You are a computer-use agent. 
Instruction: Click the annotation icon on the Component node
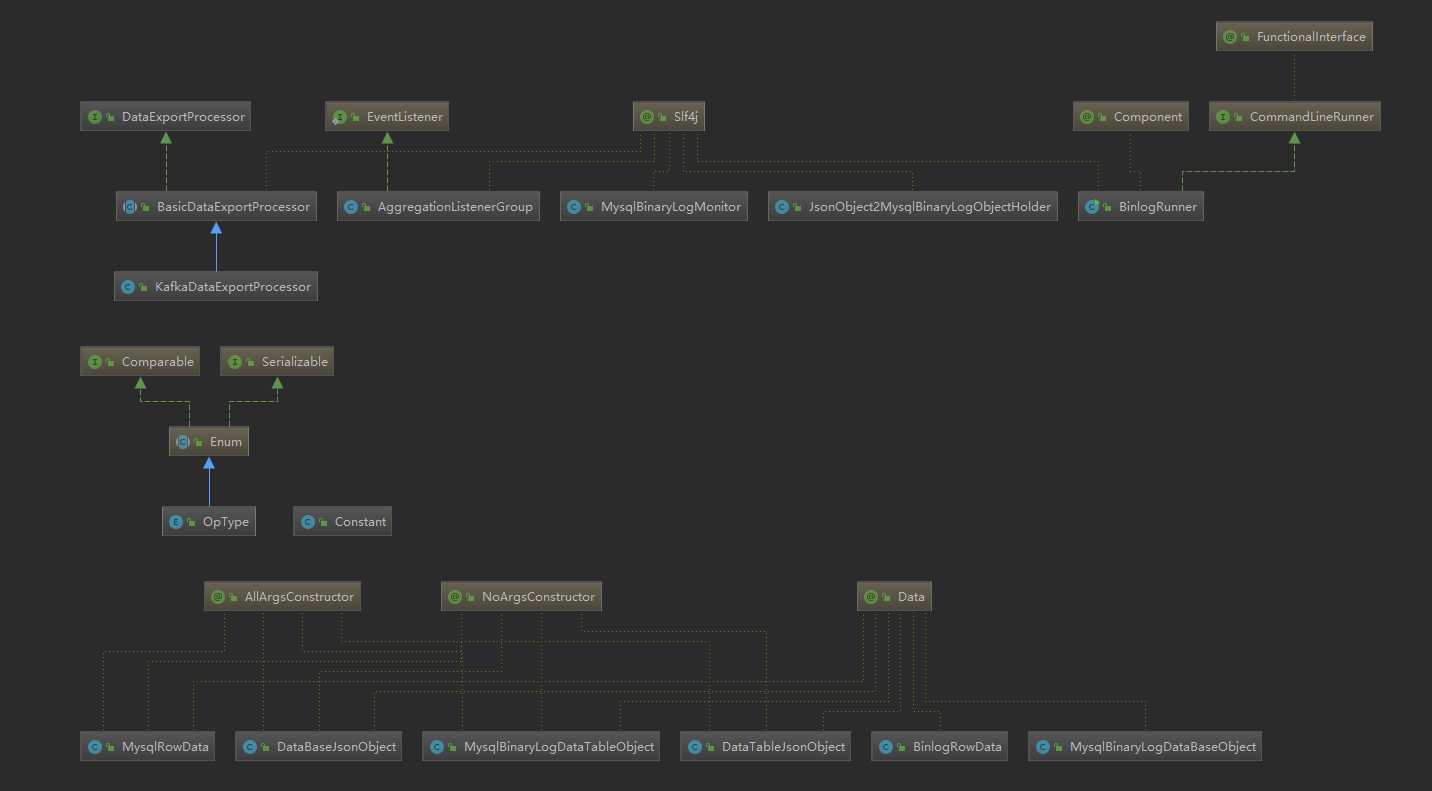coord(1087,117)
